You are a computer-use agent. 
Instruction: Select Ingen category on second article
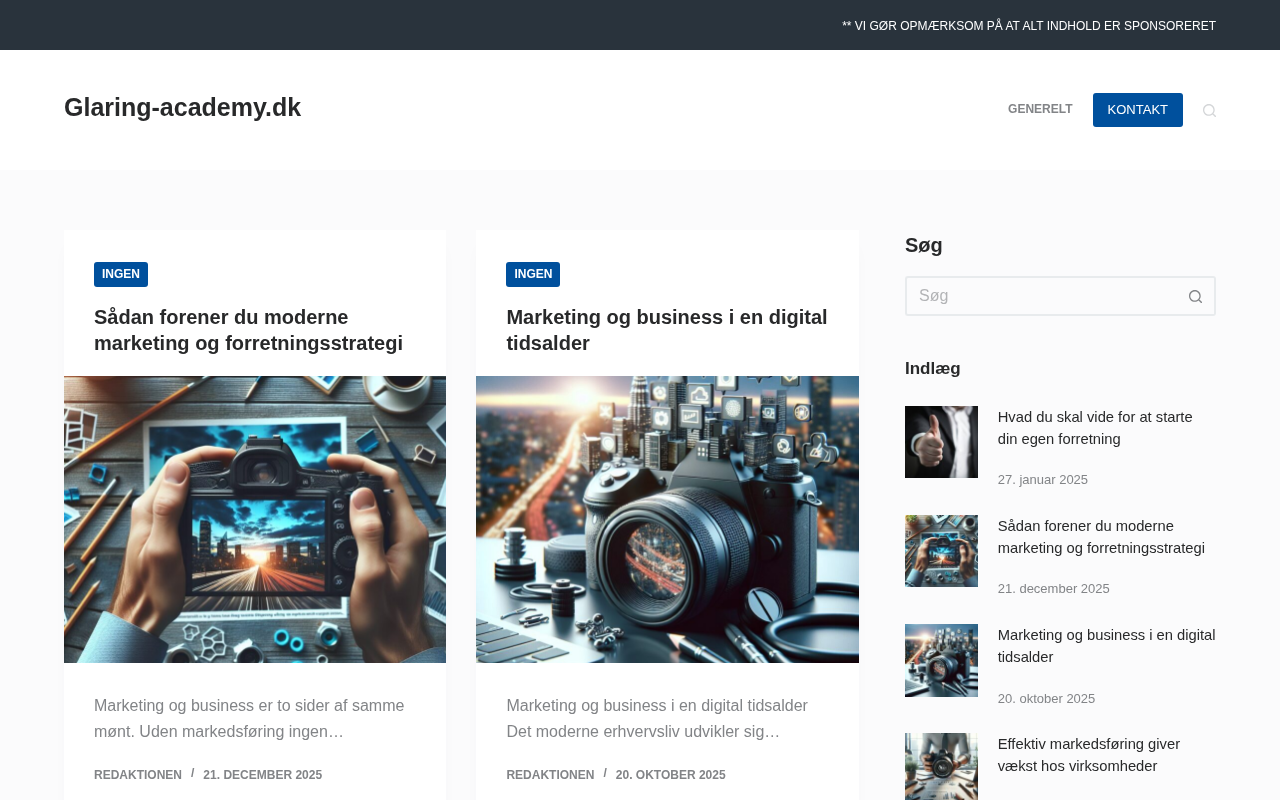[x=533, y=274]
